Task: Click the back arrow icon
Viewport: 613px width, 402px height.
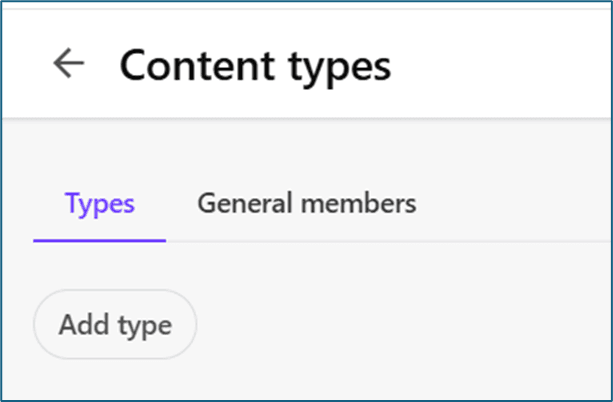Action: (x=68, y=64)
